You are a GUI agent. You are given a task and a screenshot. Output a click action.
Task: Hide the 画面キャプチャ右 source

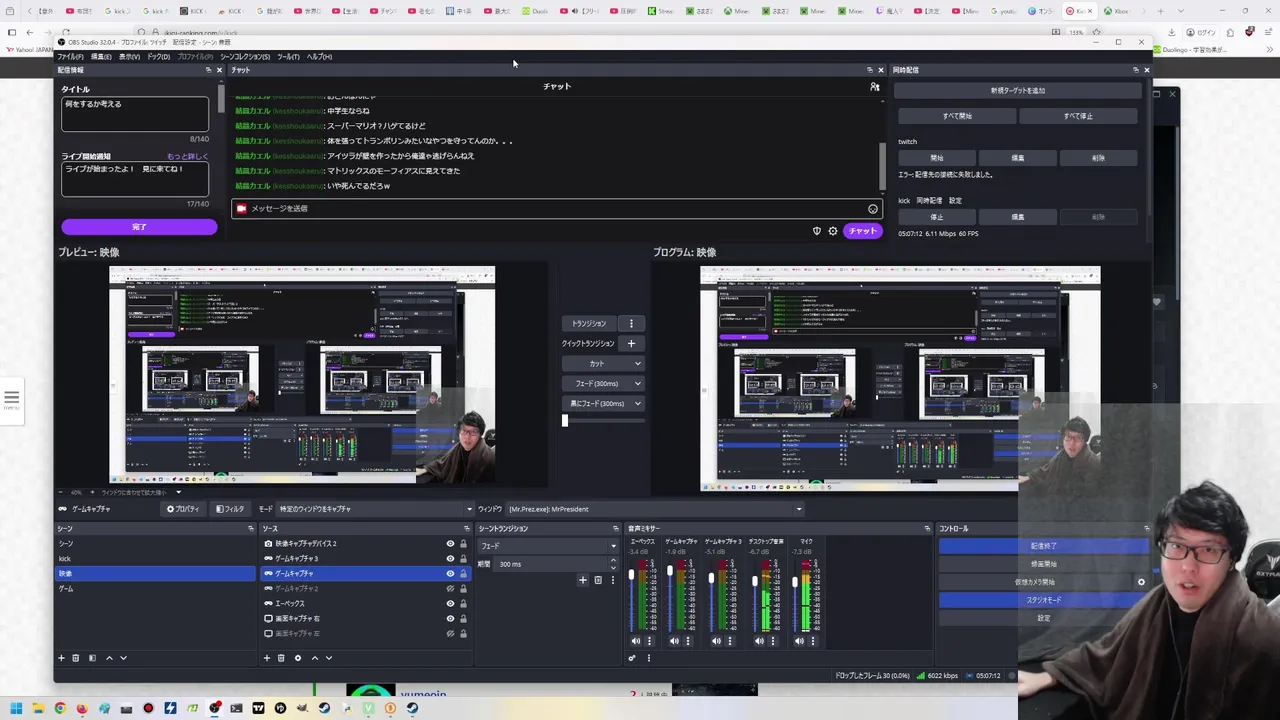point(450,618)
